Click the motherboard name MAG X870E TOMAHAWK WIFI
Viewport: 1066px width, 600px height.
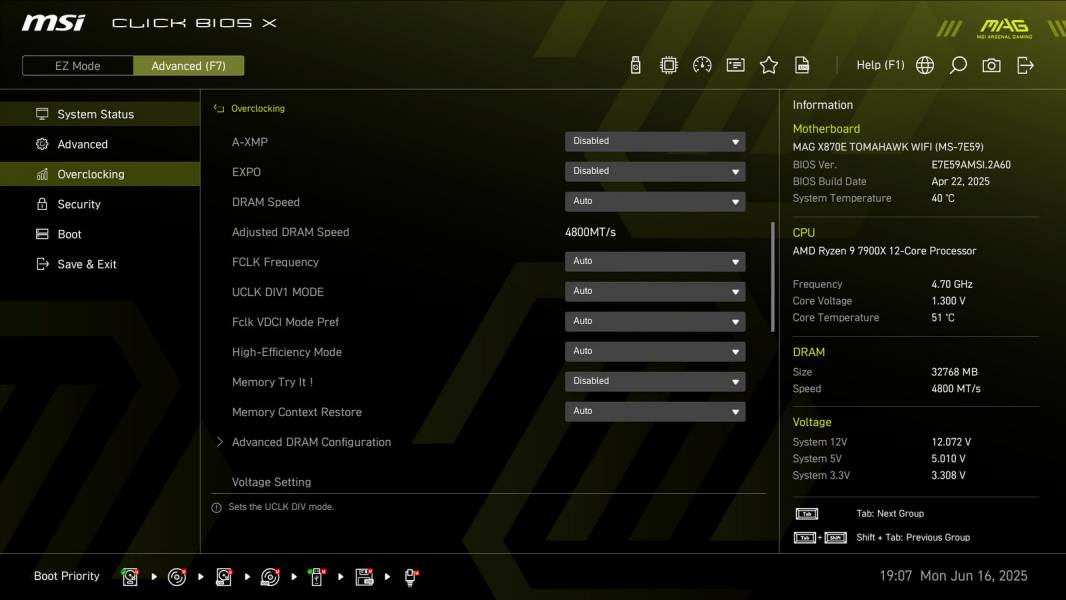point(888,147)
